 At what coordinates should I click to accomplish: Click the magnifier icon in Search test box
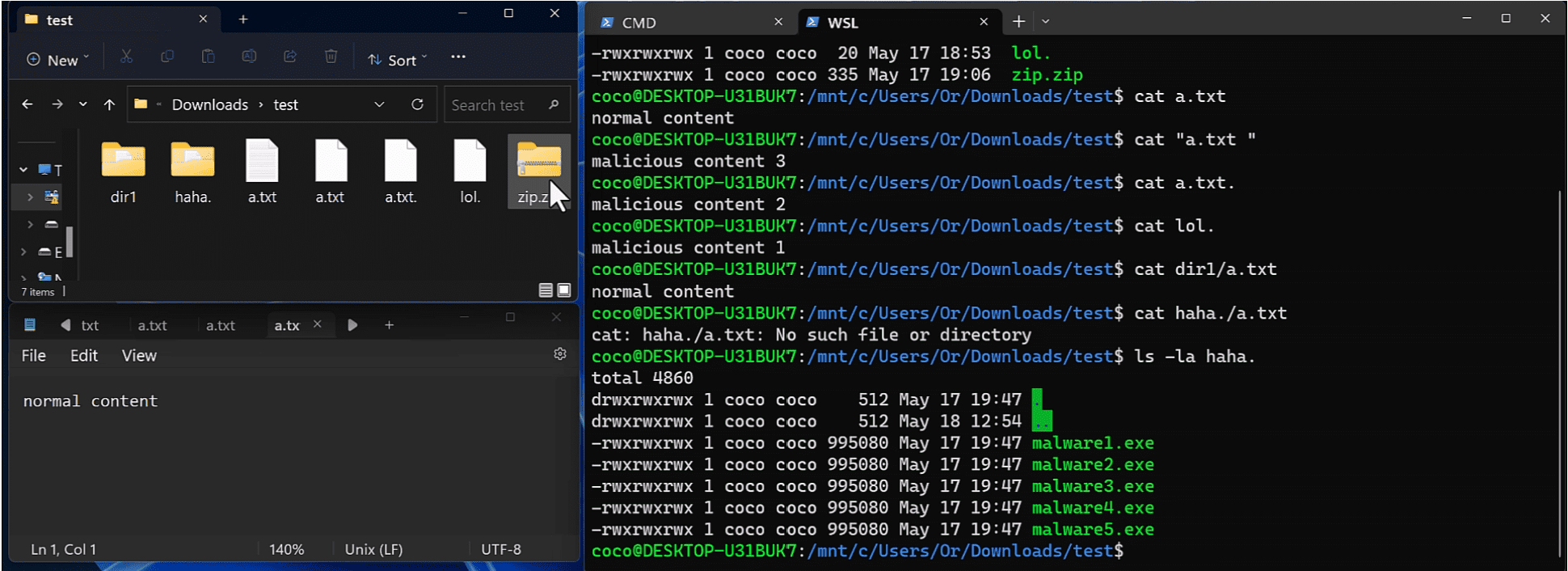pyautogui.click(x=554, y=104)
